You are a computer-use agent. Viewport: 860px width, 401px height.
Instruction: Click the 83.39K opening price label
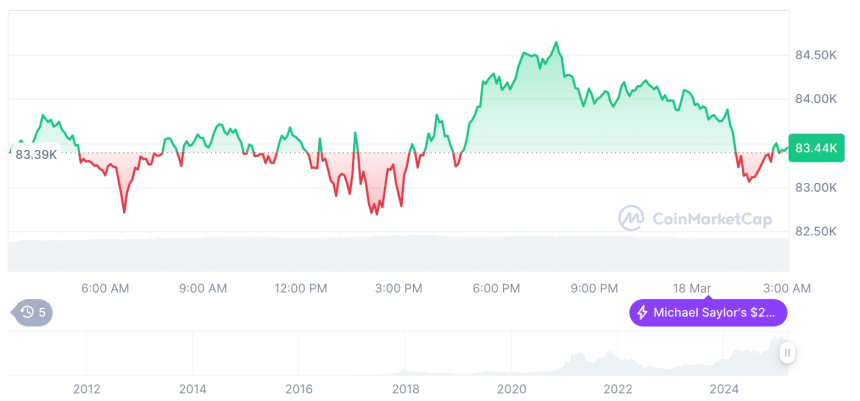36,154
